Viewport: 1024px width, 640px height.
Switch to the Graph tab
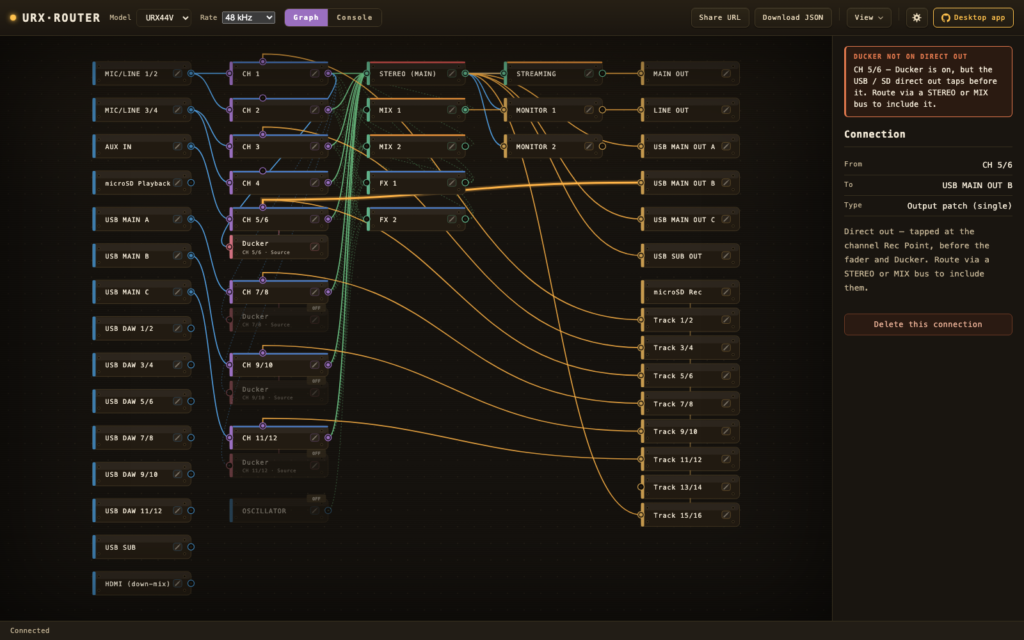tap(306, 18)
